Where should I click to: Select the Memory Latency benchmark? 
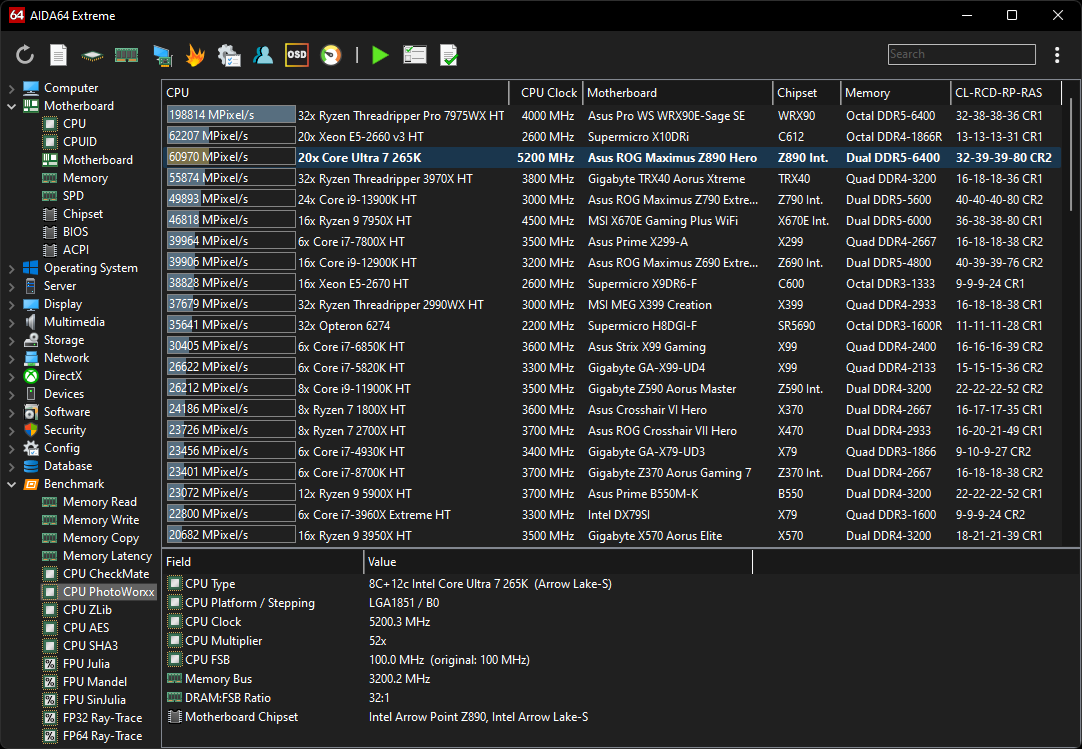click(x=107, y=556)
